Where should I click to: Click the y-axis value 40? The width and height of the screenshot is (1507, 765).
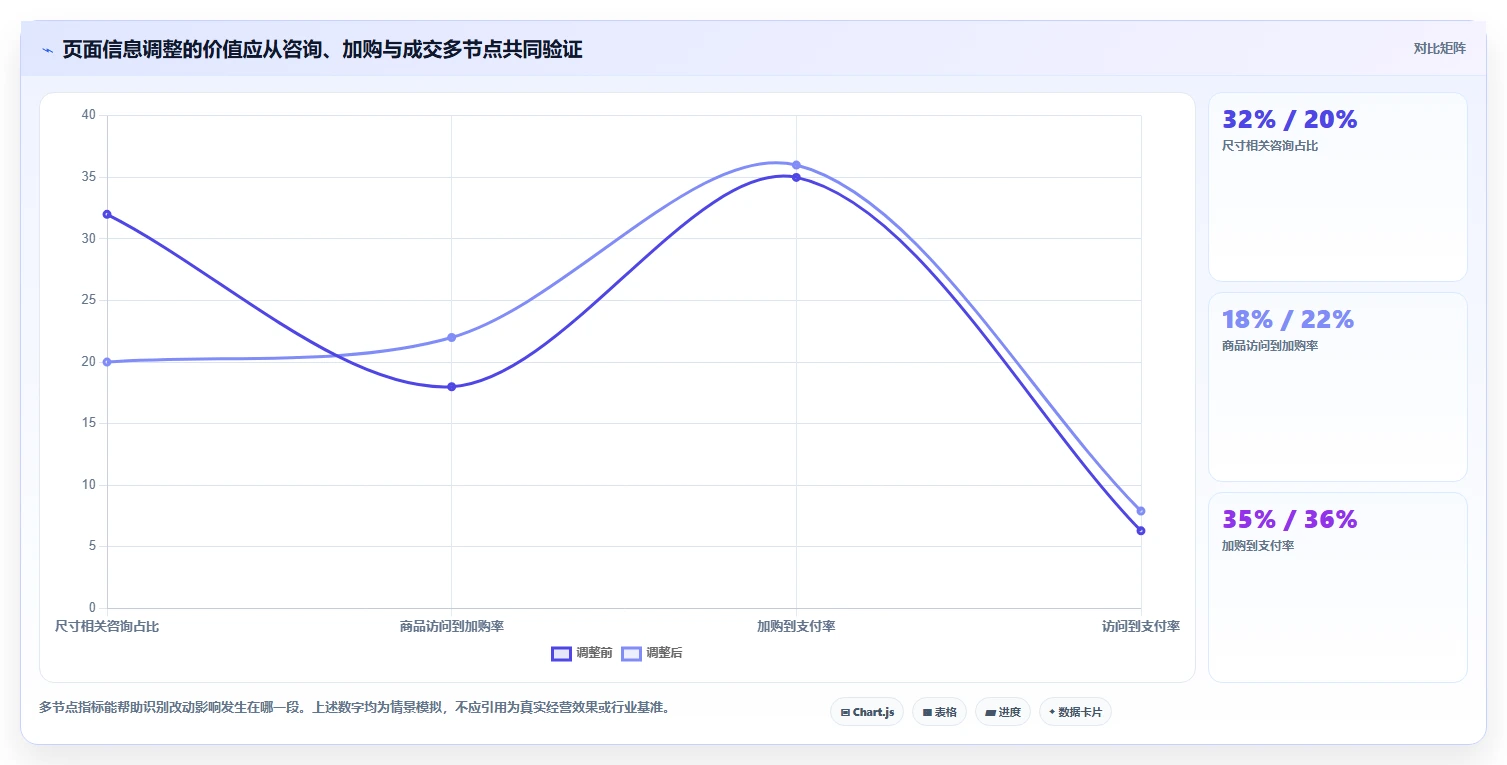[x=89, y=115]
